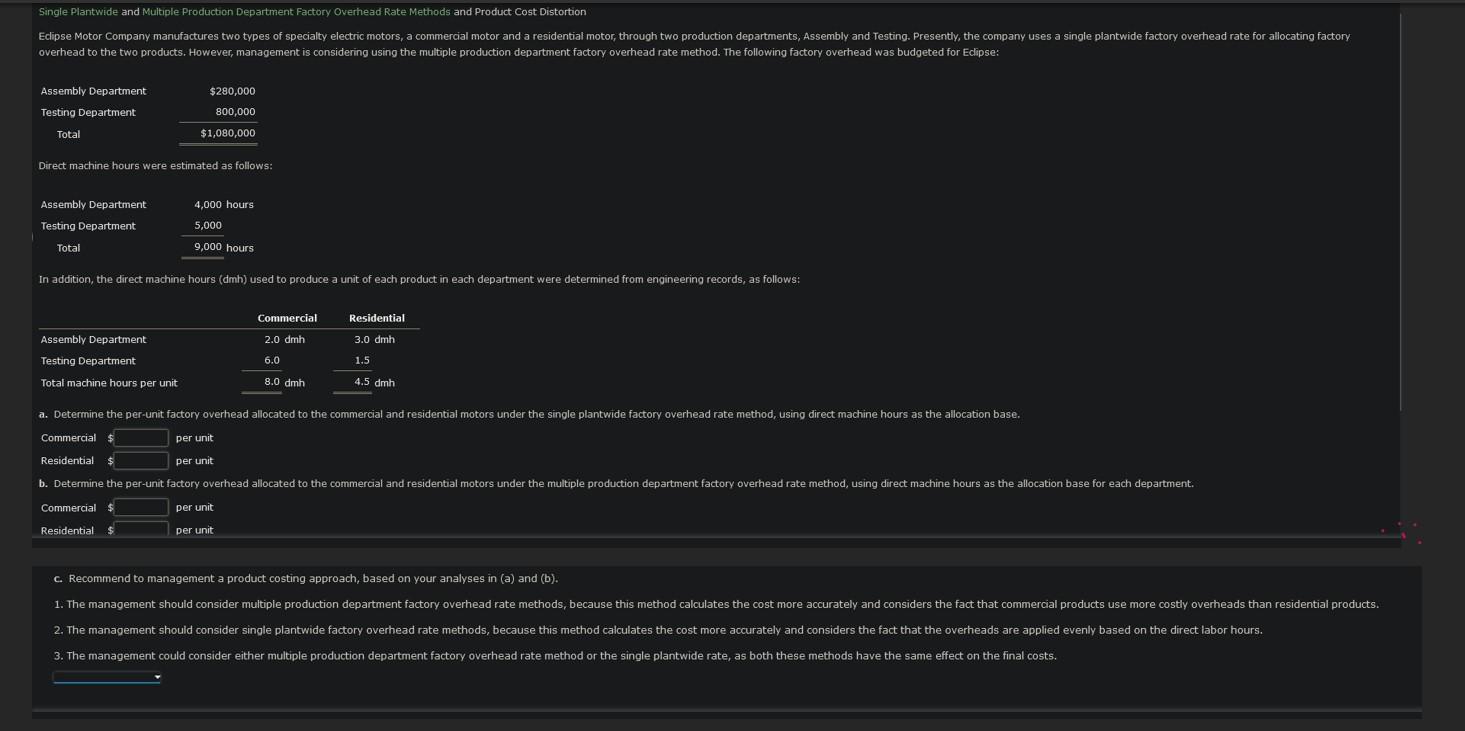
Task: Click the "Commercial" column header
Action: tap(287, 317)
